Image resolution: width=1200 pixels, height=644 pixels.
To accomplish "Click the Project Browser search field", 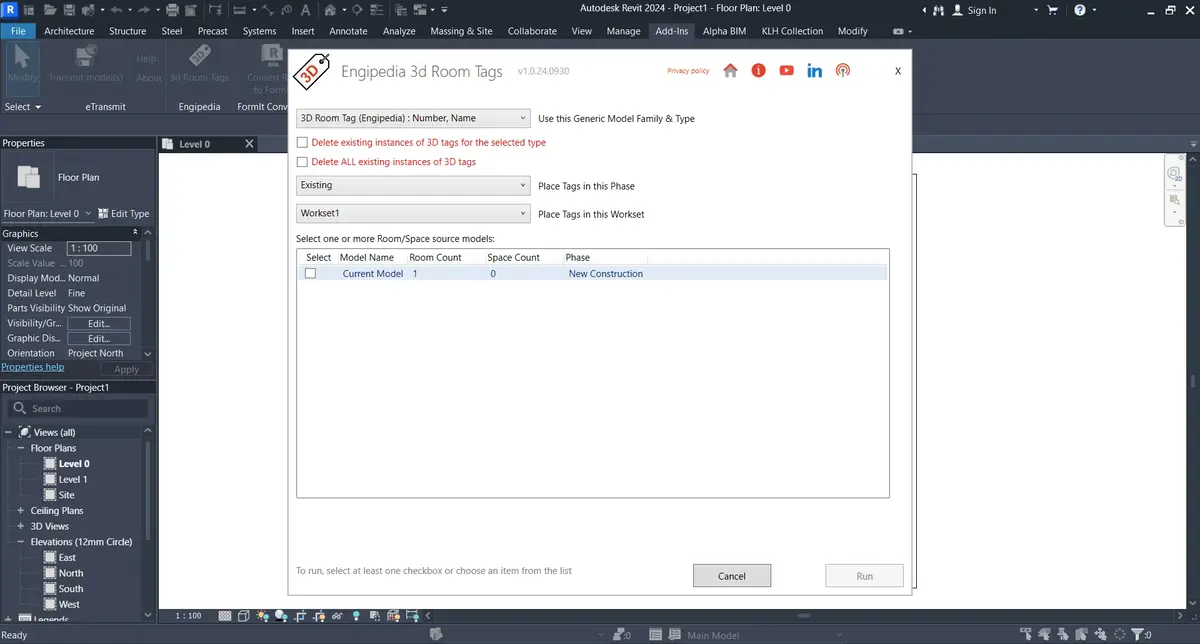I will [x=78, y=408].
